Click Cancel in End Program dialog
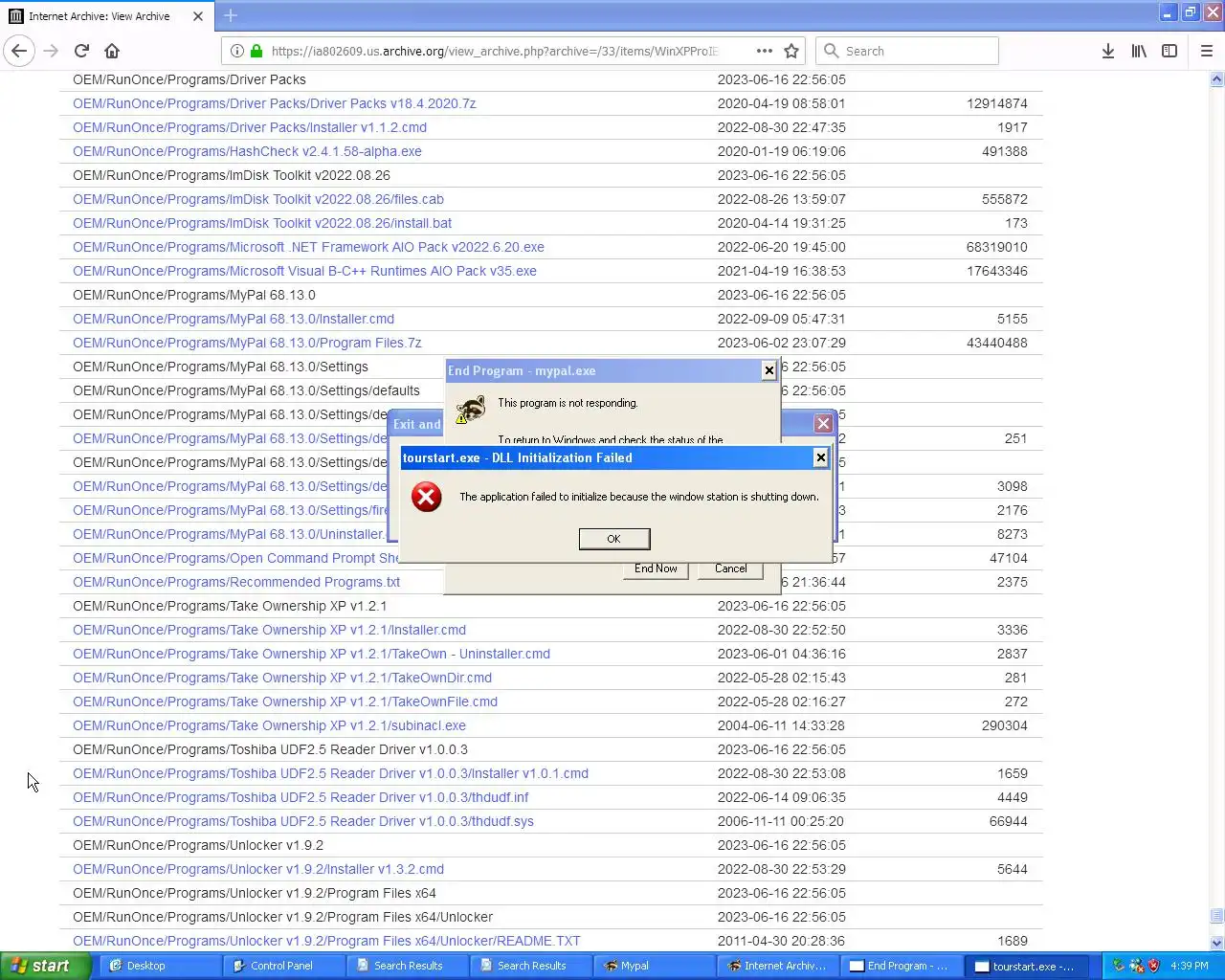Screen dimensions: 1225x980 [731, 569]
